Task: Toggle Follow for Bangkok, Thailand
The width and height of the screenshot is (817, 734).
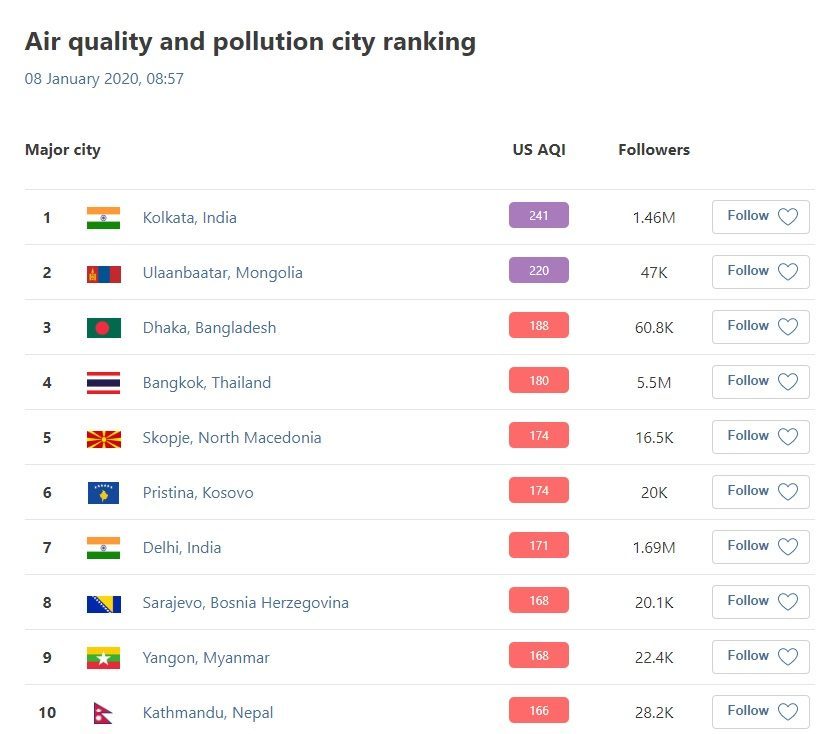Action: (760, 382)
